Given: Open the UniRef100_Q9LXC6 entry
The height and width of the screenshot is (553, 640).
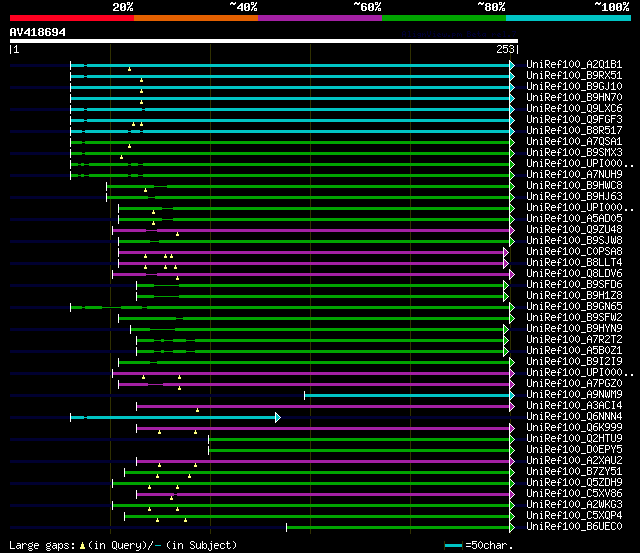Looking at the screenshot, I should pyautogui.click(x=574, y=109).
